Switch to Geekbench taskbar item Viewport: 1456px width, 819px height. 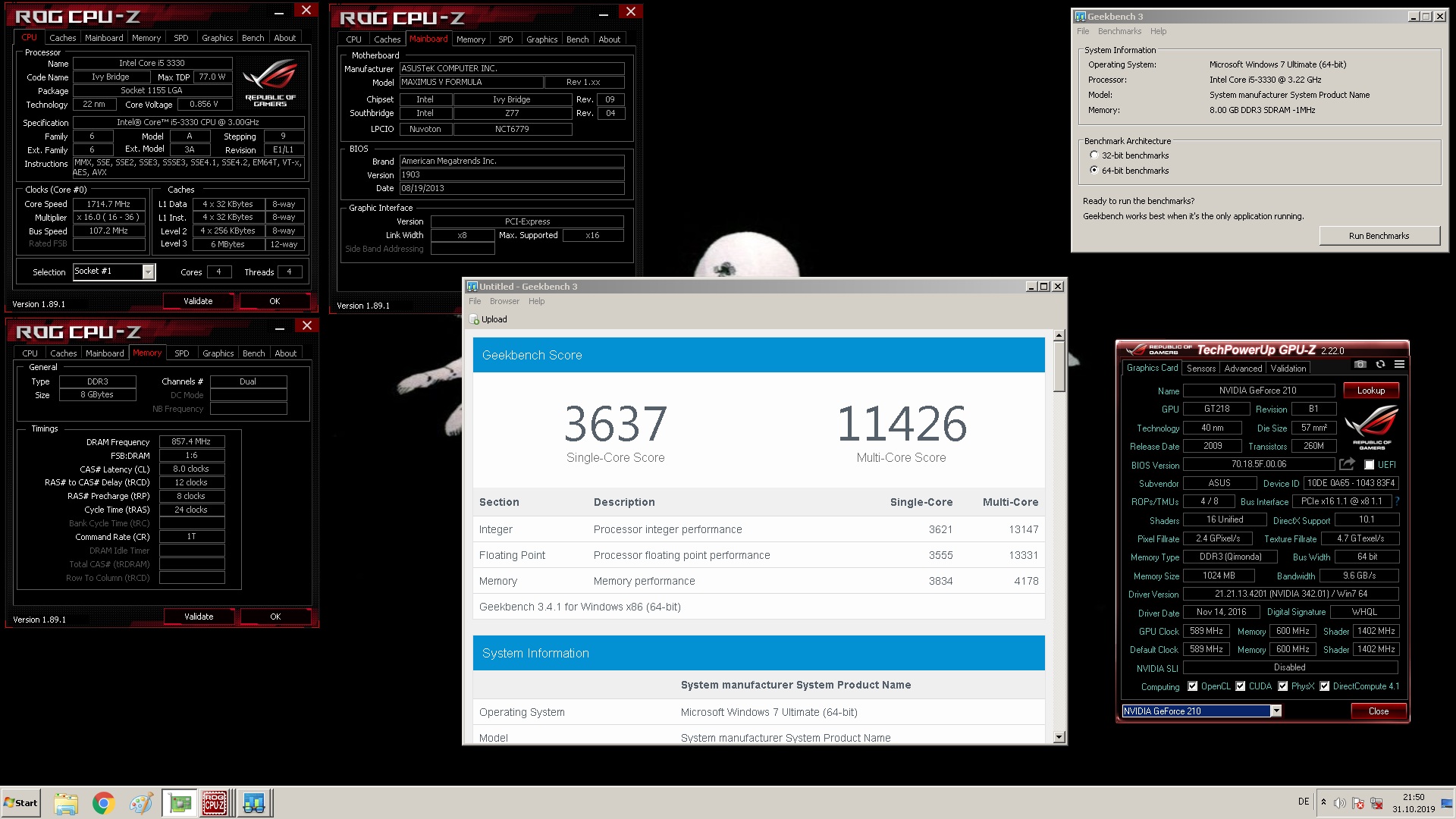click(x=254, y=803)
